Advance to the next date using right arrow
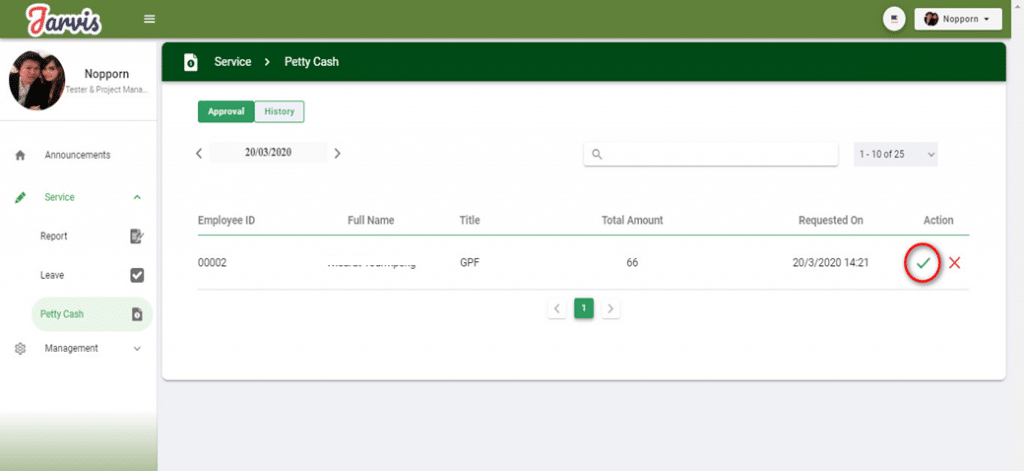Screen dimensions: 1024x471 point(337,154)
